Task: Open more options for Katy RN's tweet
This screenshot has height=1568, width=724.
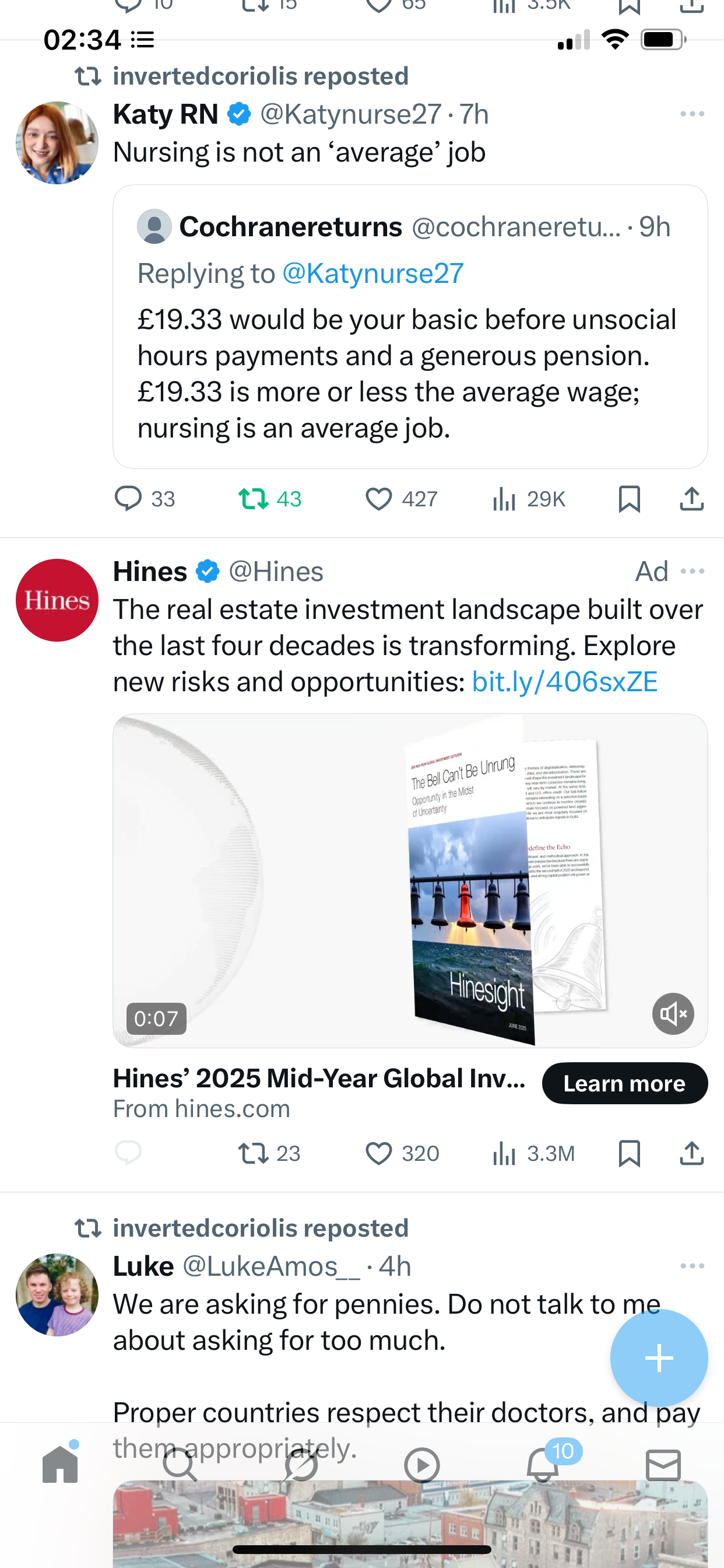Action: (x=693, y=114)
